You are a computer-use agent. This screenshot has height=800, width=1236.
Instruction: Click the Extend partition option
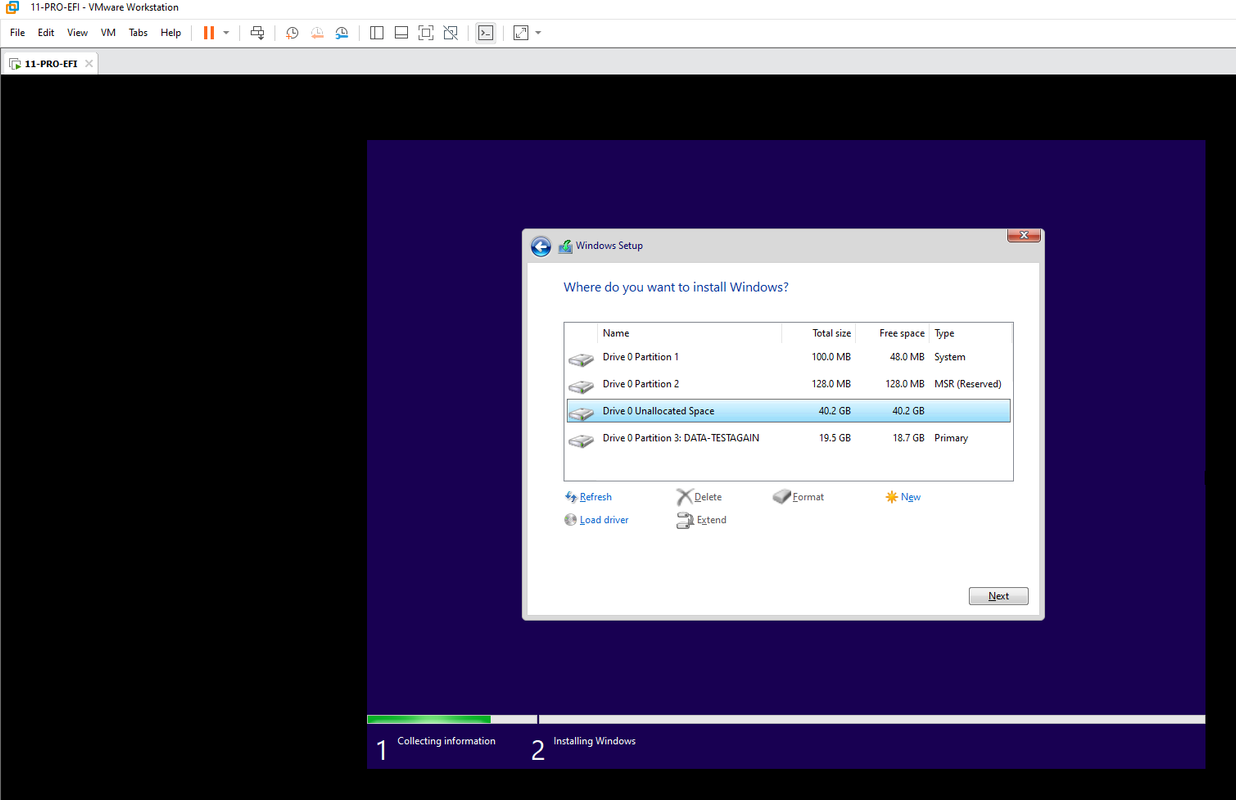(701, 520)
